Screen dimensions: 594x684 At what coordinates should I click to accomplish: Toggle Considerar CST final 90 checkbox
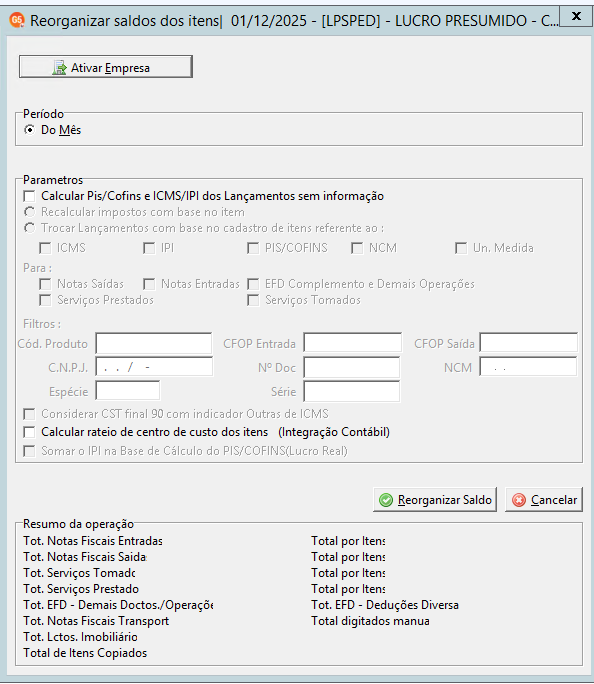(29, 414)
